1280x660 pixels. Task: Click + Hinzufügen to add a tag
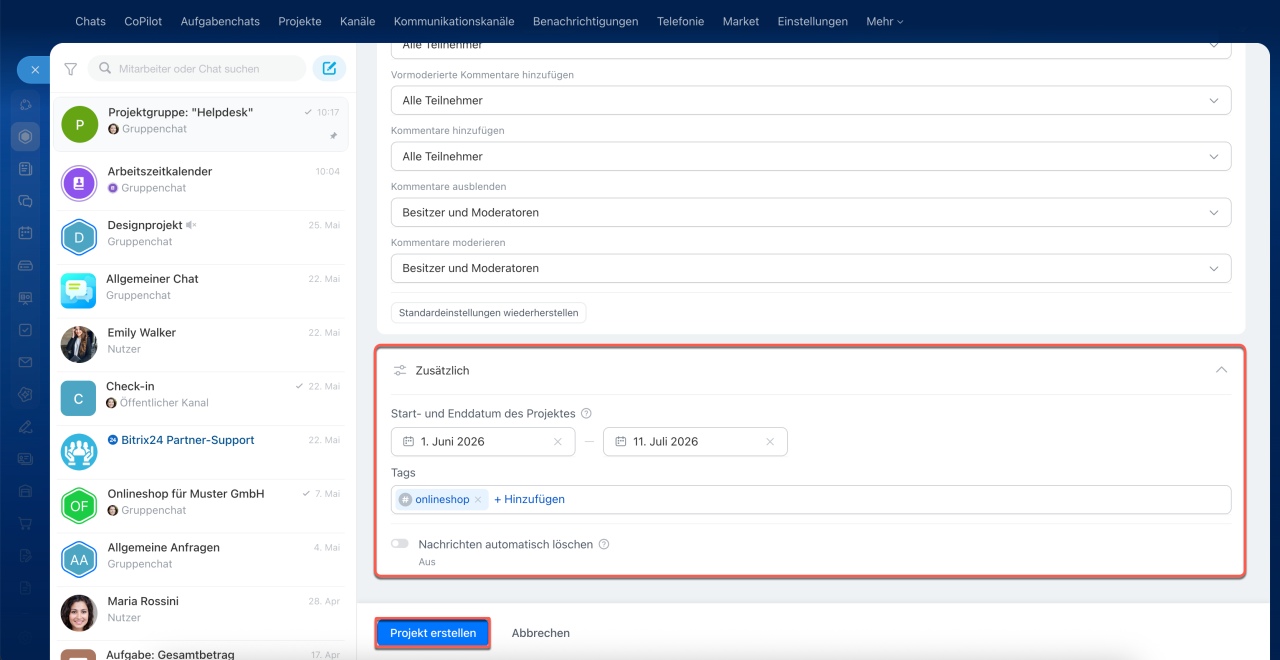[x=529, y=499]
